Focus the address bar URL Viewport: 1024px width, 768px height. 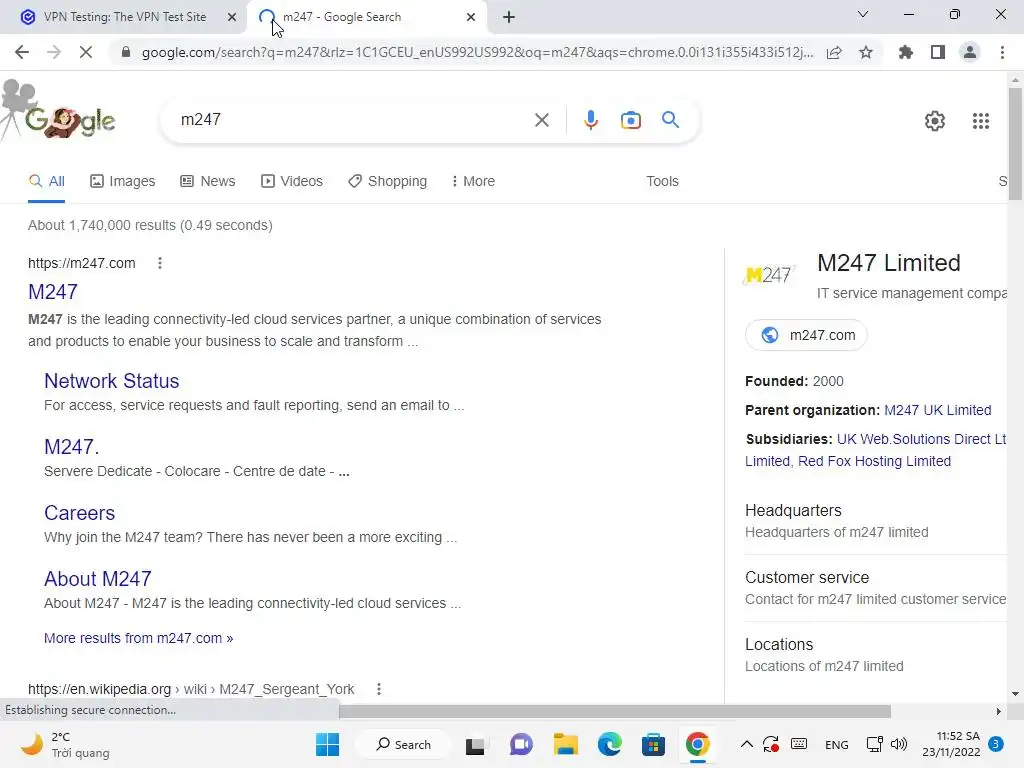pyautogui.click(x=477, y=52)
